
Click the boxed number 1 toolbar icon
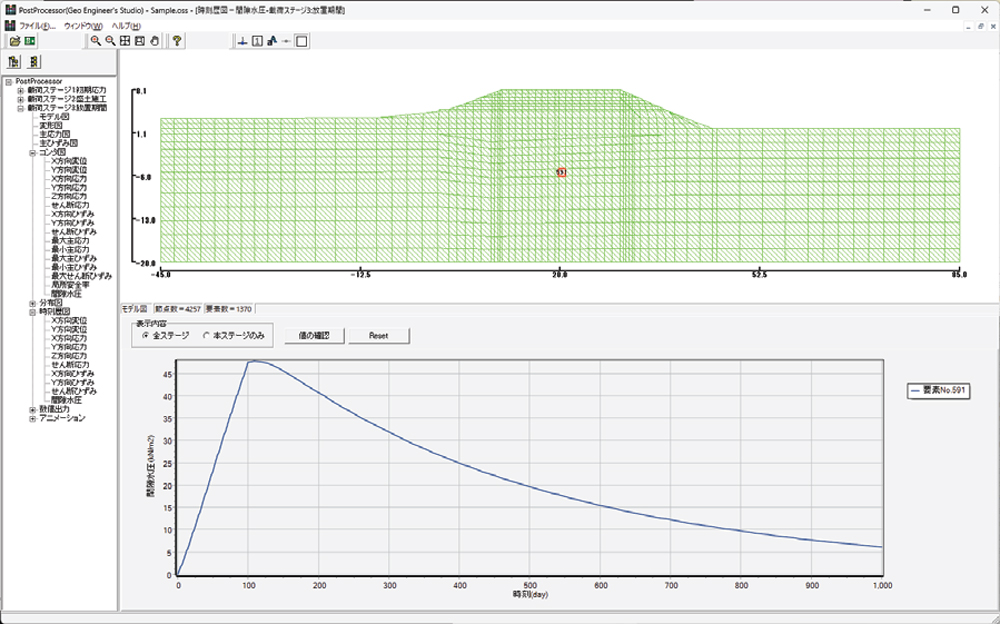click(x=257, y=41)
